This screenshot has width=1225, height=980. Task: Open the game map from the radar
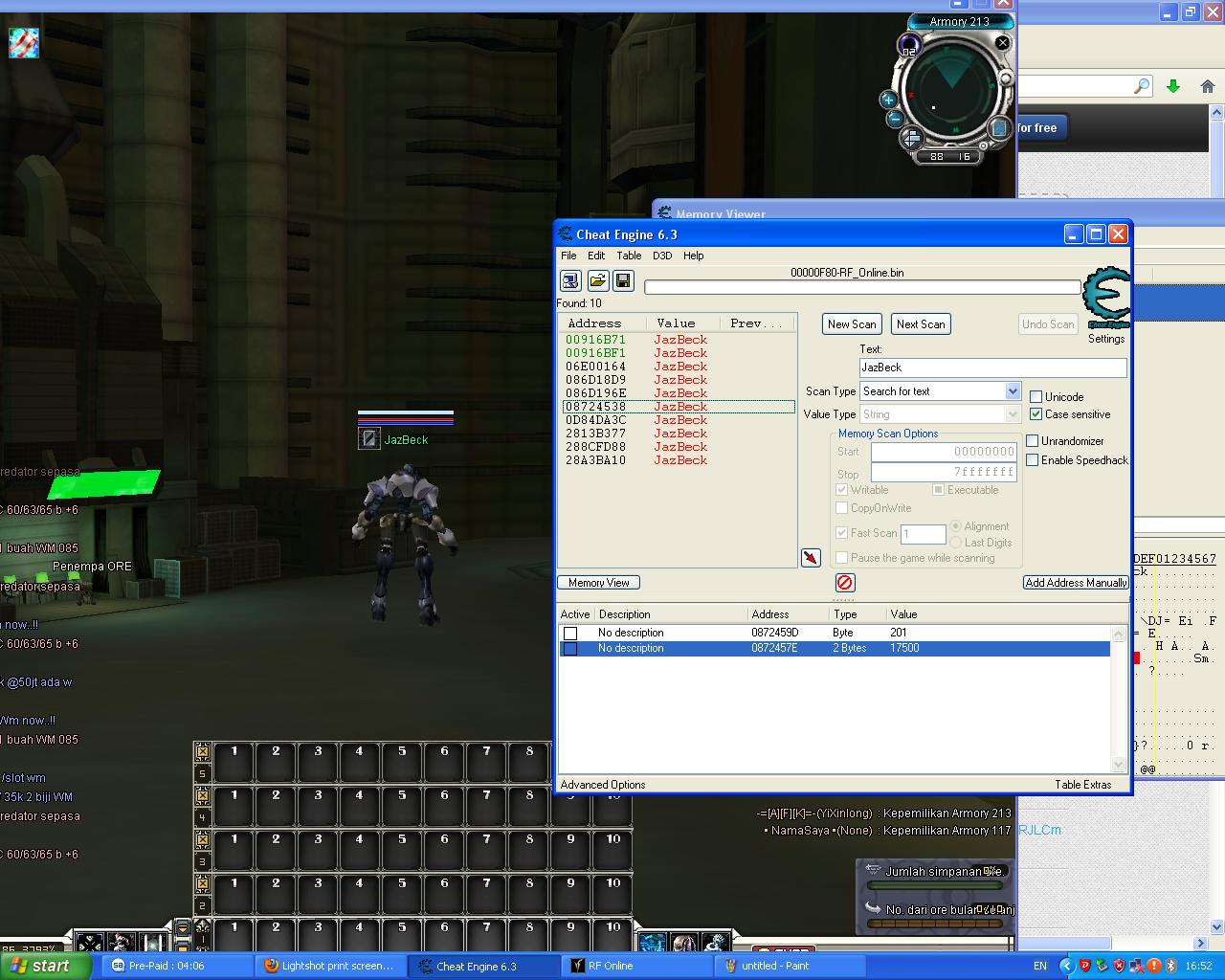pyautogui.click(x=998, y=127)
